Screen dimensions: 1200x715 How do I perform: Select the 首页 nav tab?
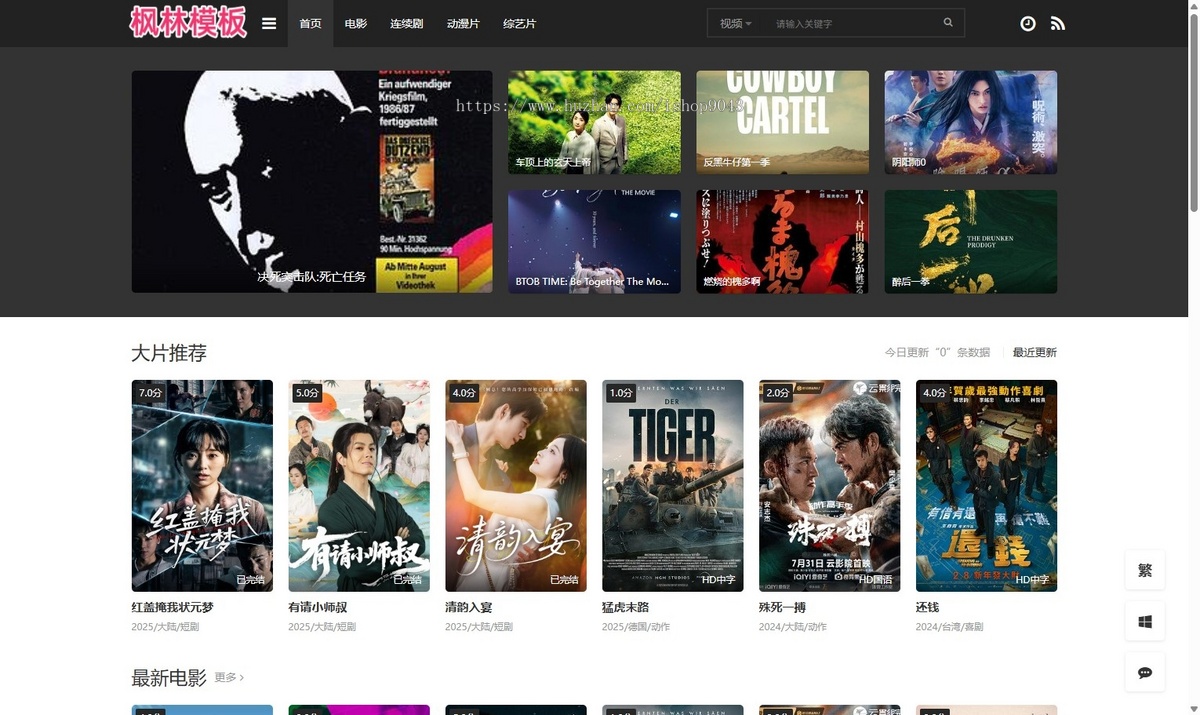(310, 23)
